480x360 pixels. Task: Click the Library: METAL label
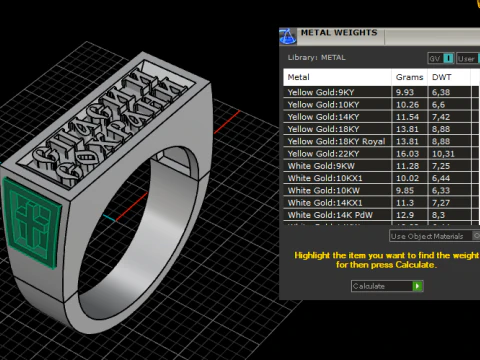click(316, 57)
